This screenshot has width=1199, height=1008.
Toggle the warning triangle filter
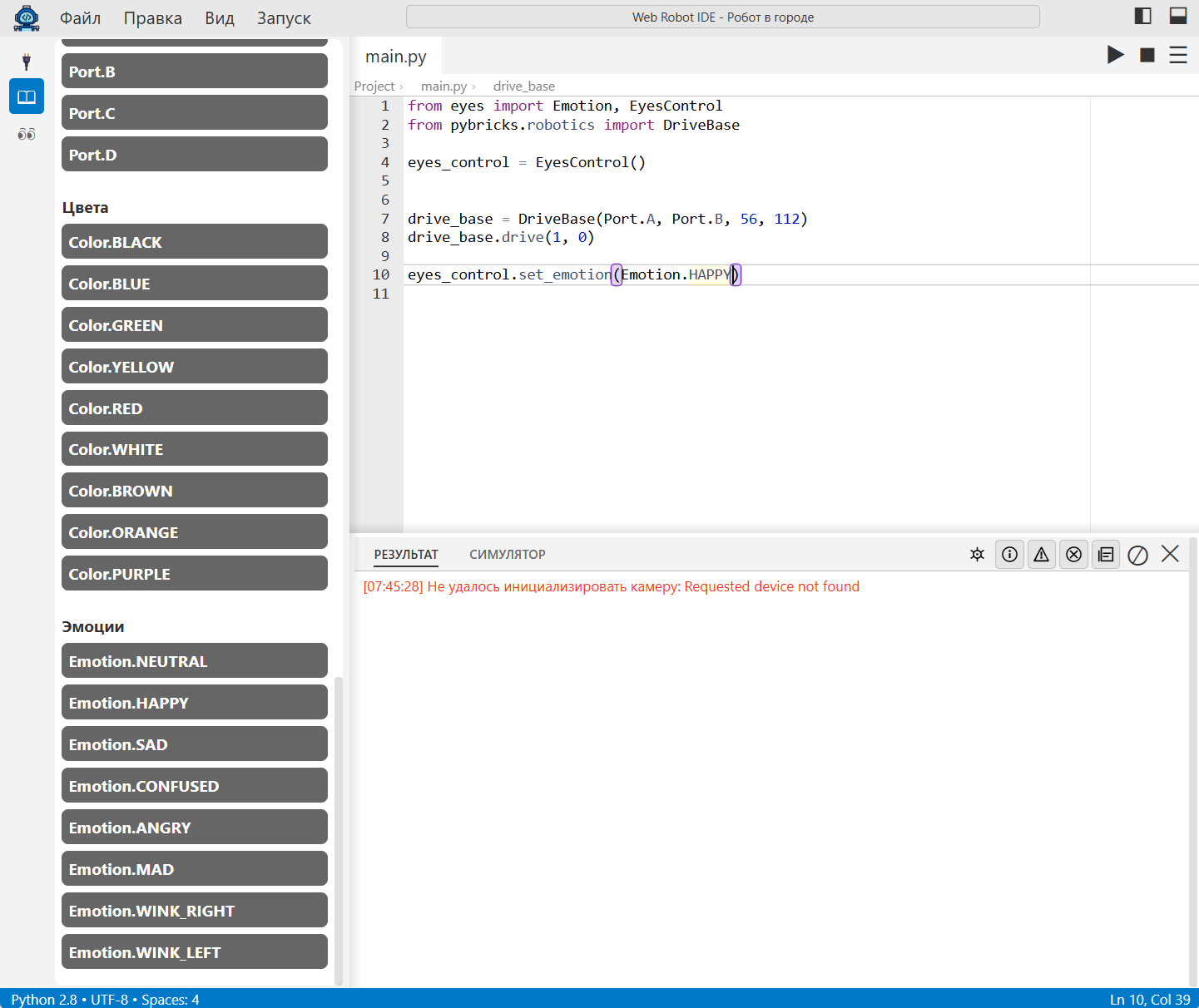(1042, 554)
